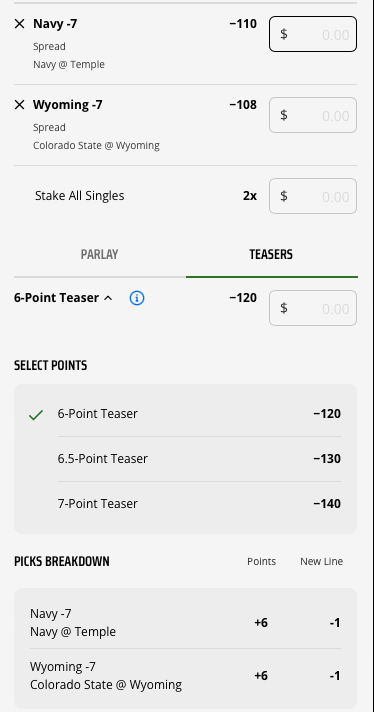The height and width of the screenshot is (712, 374).
Task: Choose the 6-Point Teaser option
Action: coord(185,414)
